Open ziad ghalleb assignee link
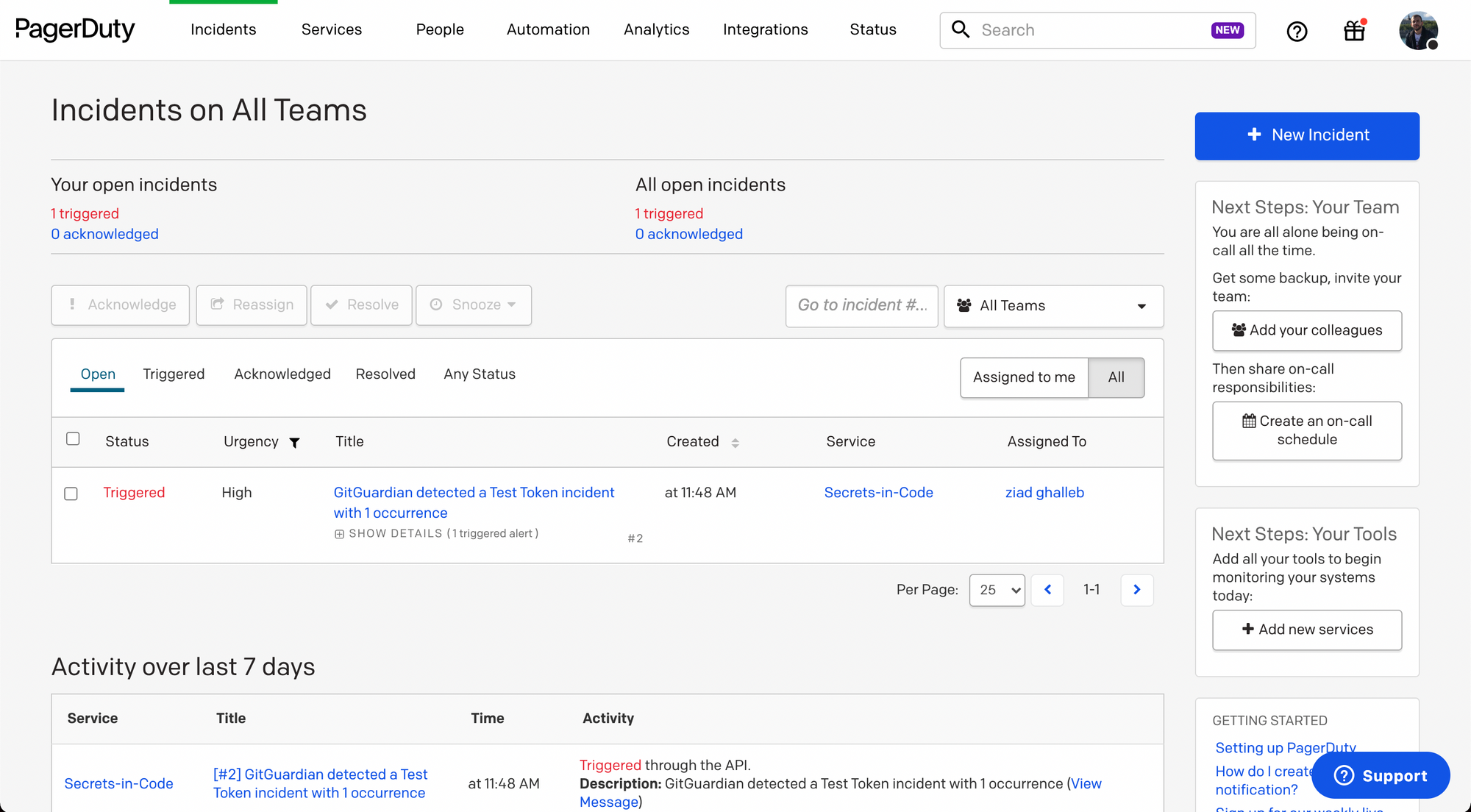The height and width of the screenshot is (812, 1471). click(1044, 493)
